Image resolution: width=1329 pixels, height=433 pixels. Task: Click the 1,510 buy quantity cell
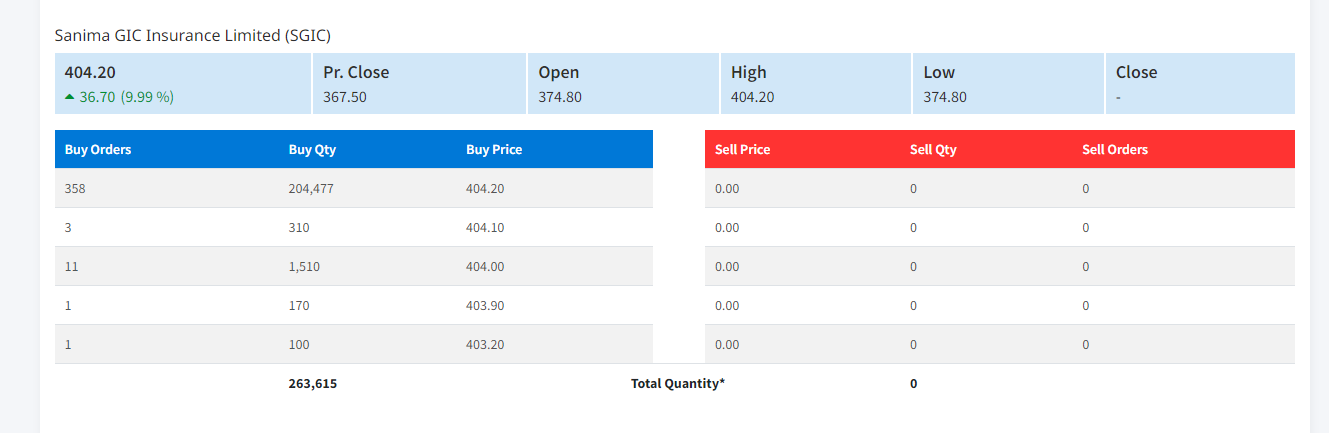pos(304,266)
